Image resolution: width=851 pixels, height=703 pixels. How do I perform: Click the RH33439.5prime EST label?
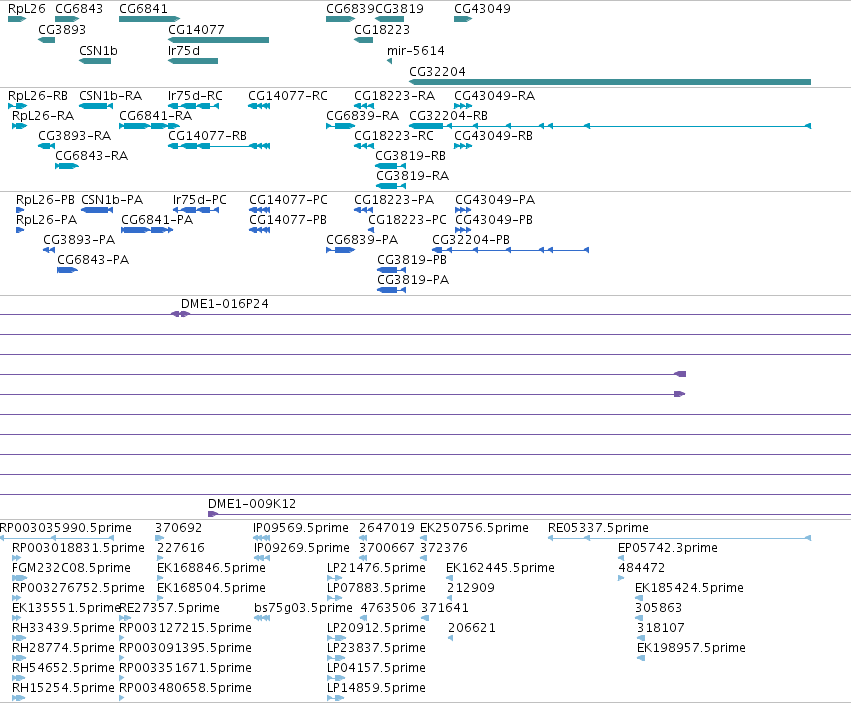[x=63, y=628]
